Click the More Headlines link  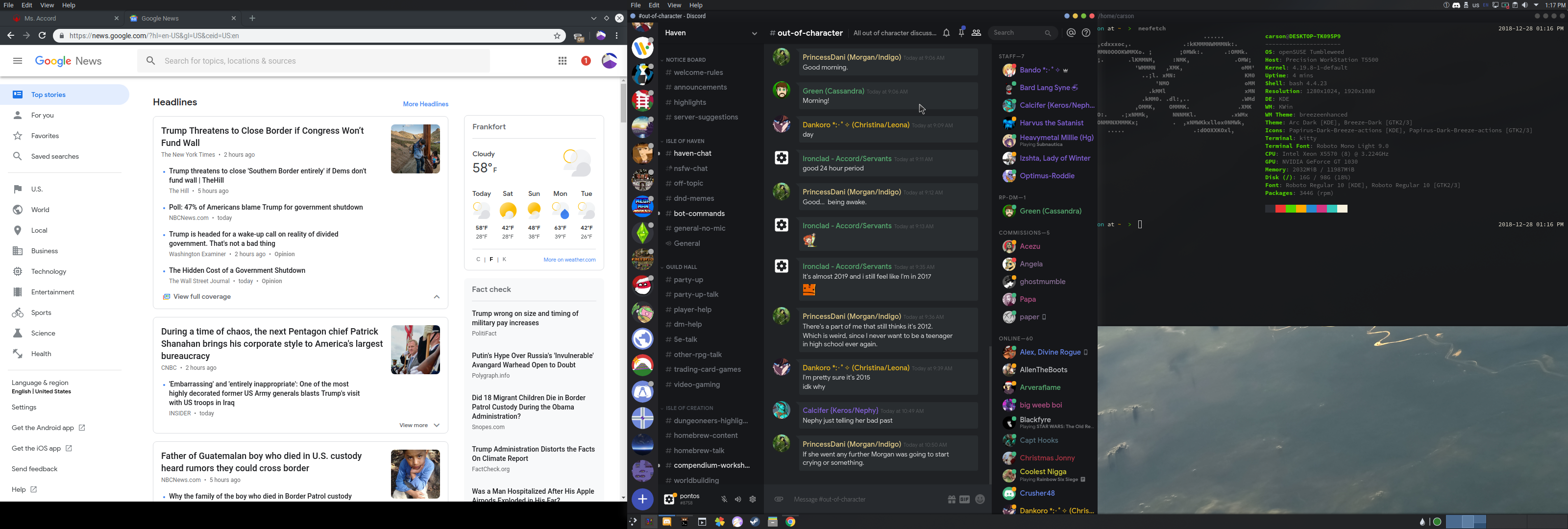coord(425,105)
